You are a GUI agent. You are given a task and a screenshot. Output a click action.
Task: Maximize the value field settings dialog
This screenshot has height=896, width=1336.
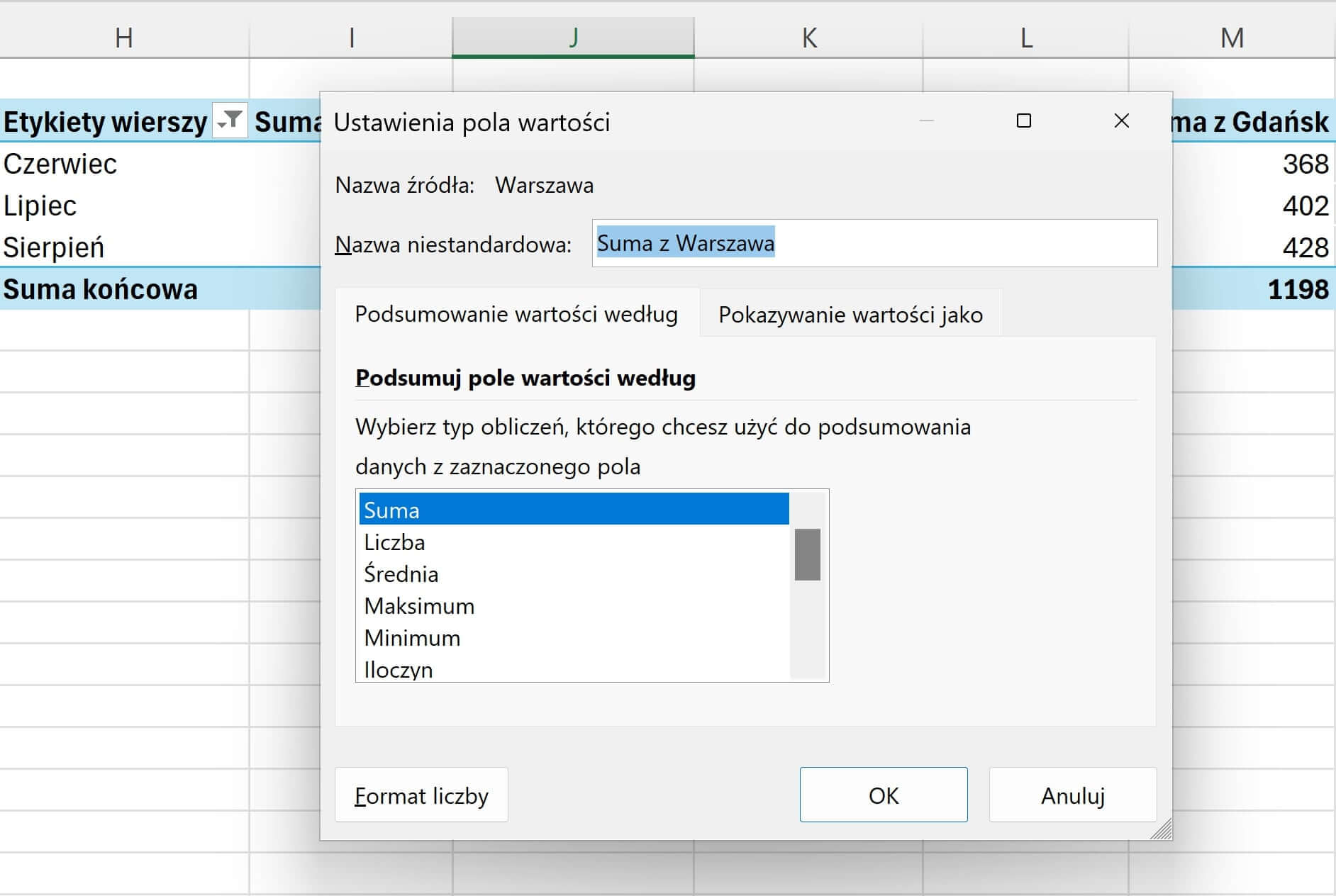[x=1023, y=121]
